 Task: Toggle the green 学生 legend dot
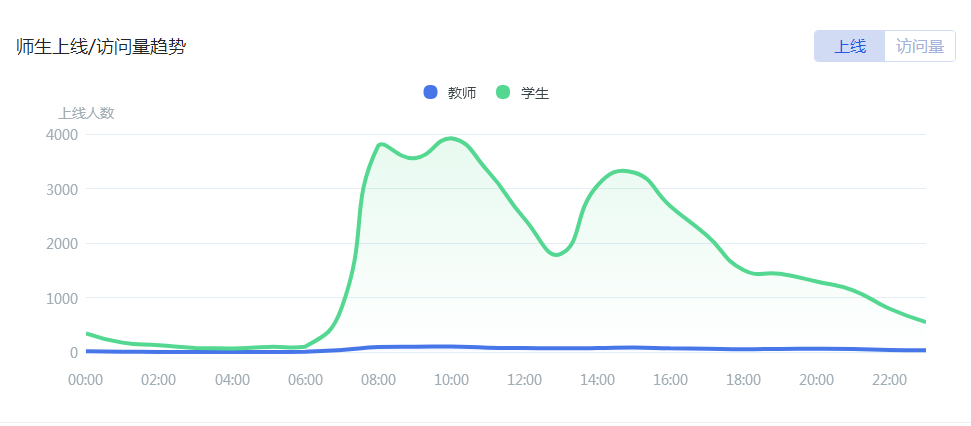point(504,92)
